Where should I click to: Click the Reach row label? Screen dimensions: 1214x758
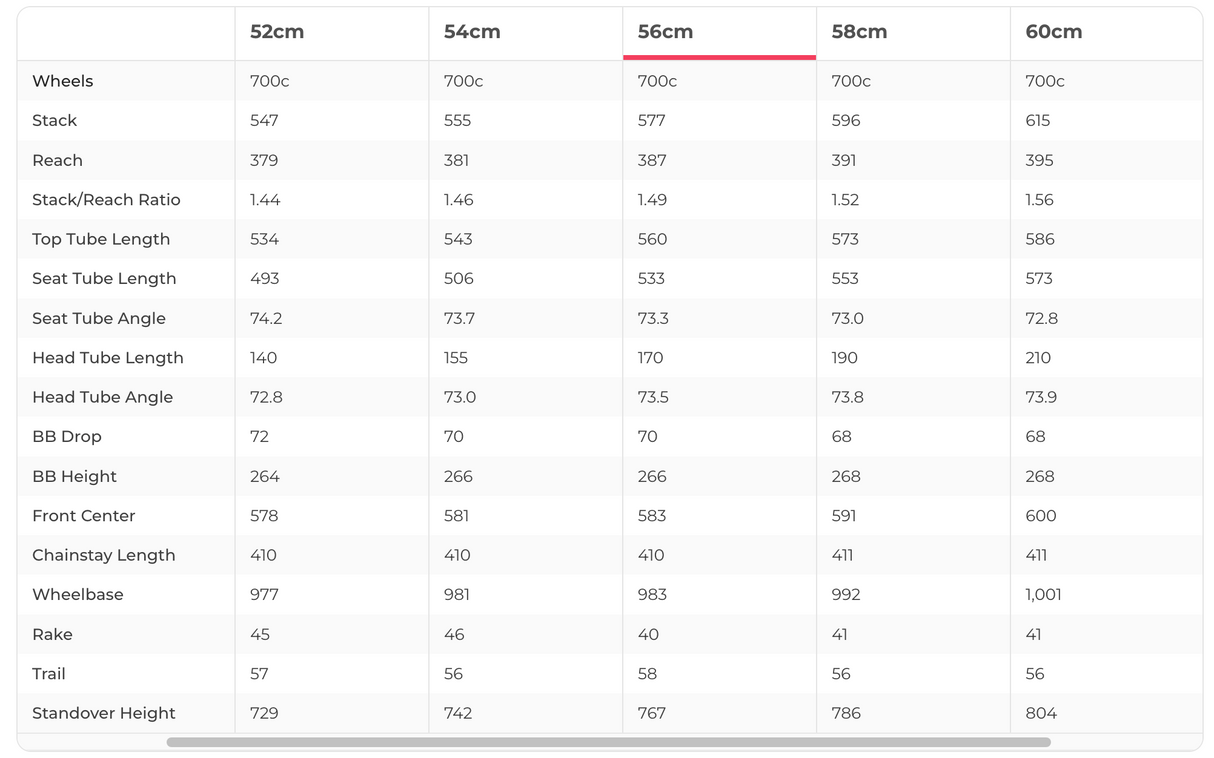tap(57, 160)
